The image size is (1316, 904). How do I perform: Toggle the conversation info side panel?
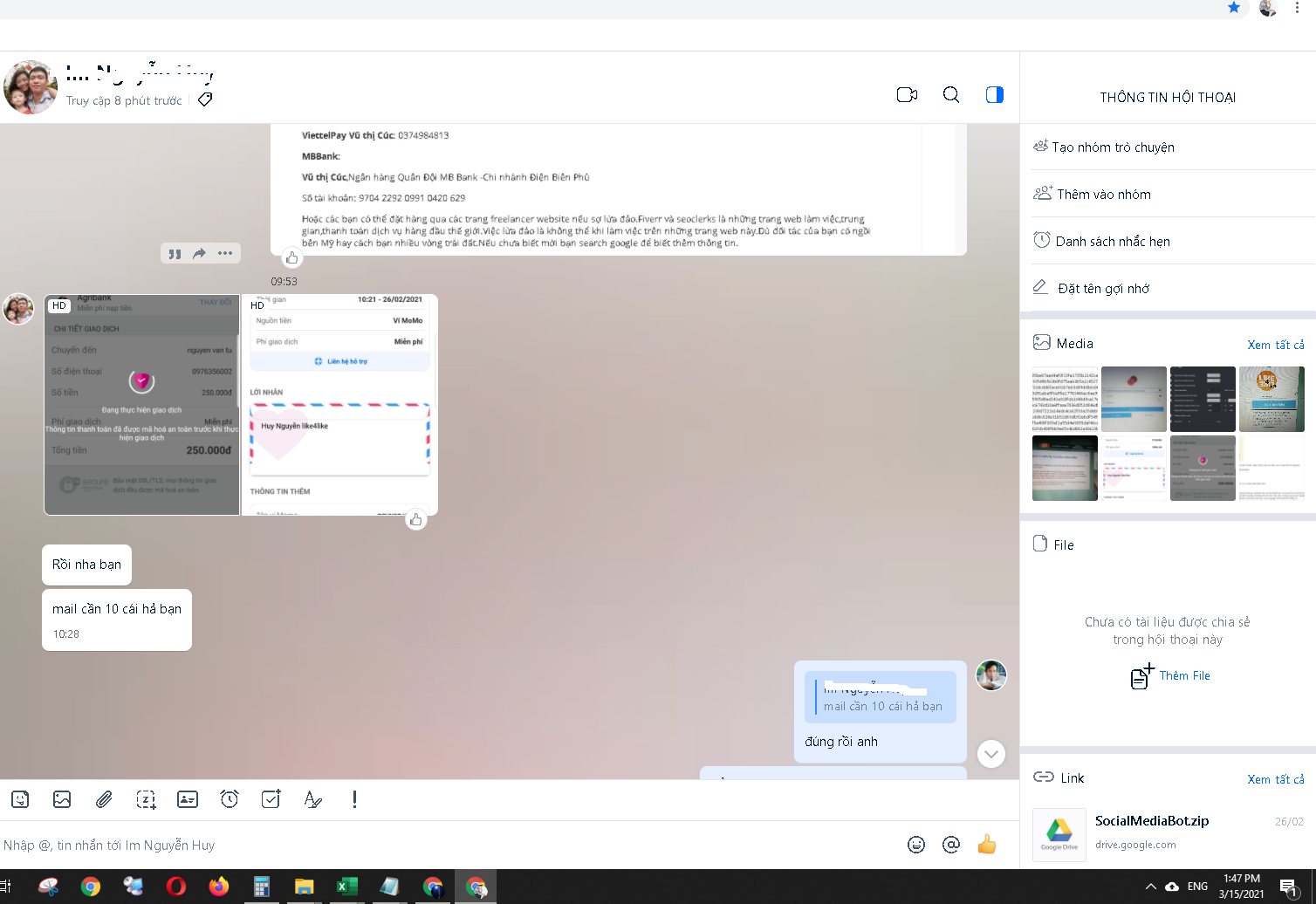tap(995, 95)
